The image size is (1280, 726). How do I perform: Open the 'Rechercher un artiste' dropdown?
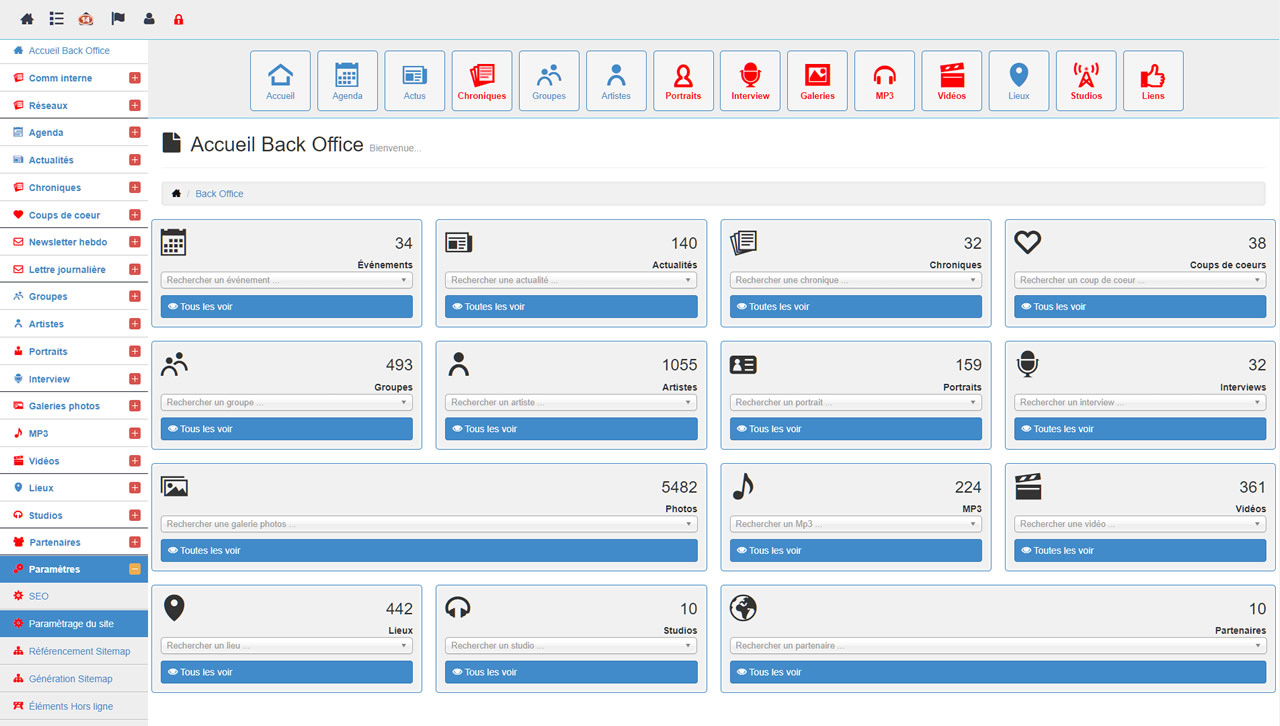570,403
